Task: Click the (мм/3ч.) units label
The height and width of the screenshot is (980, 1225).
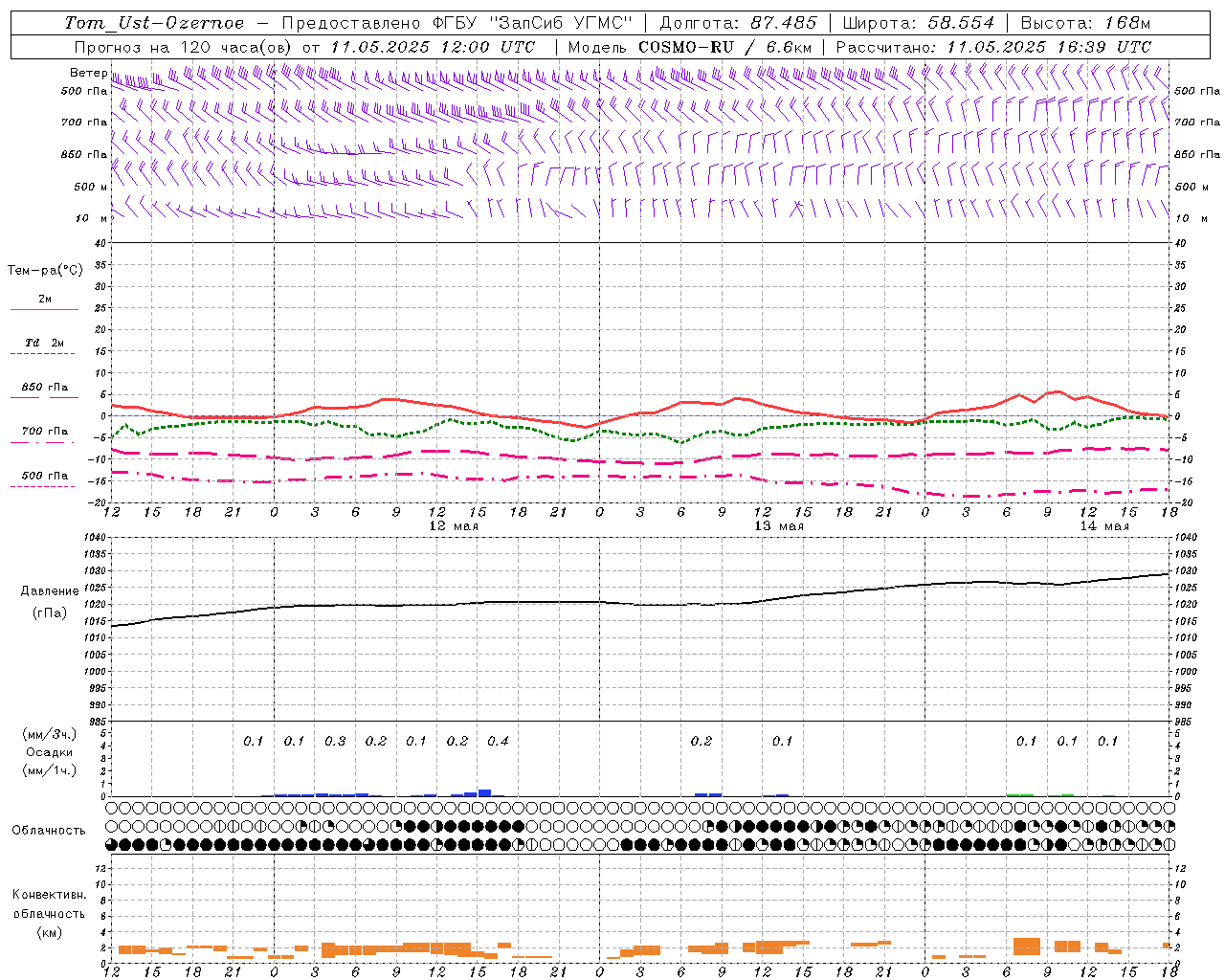Action: [x=49, y=734]
